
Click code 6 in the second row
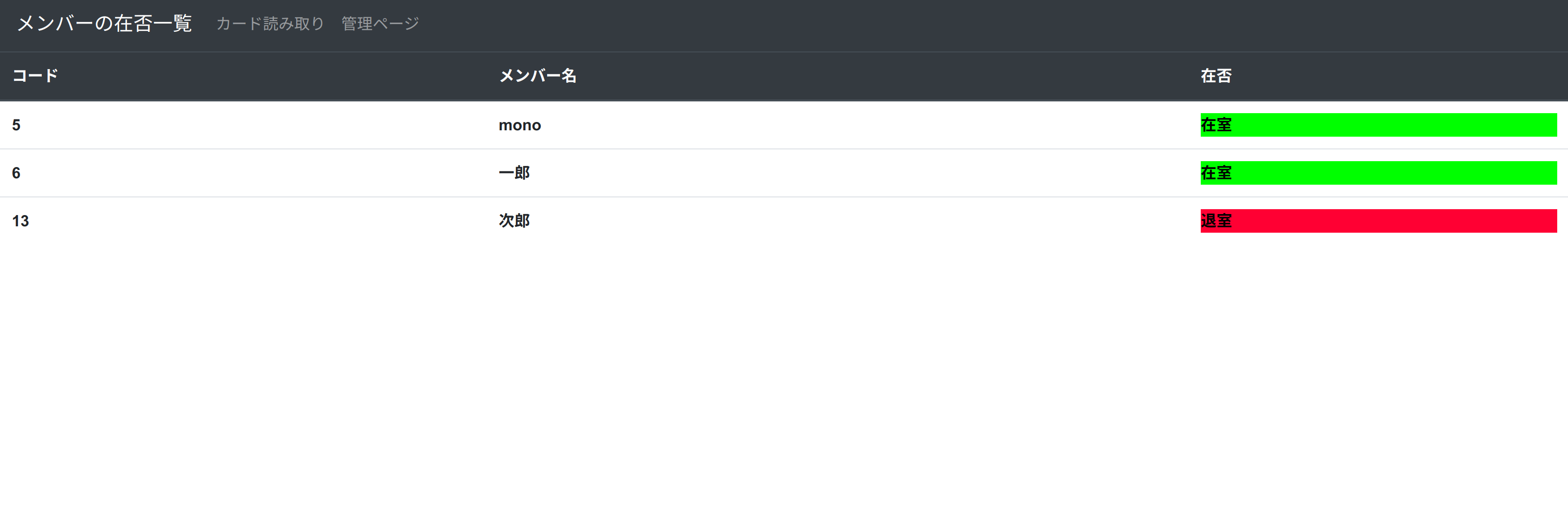[16, 172]
